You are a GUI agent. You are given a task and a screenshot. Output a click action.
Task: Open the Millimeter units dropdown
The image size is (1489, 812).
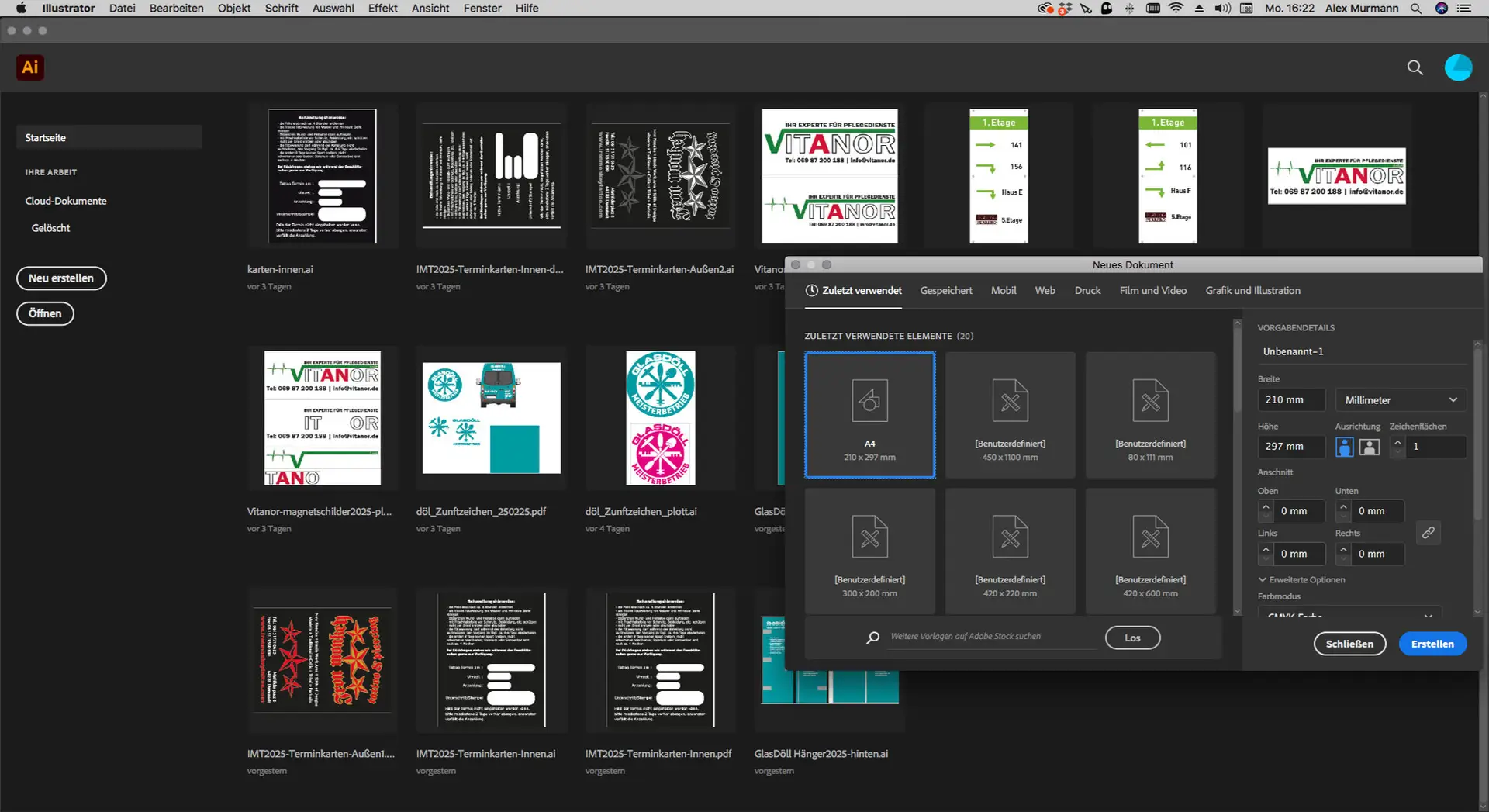[x=1400, y=400]
